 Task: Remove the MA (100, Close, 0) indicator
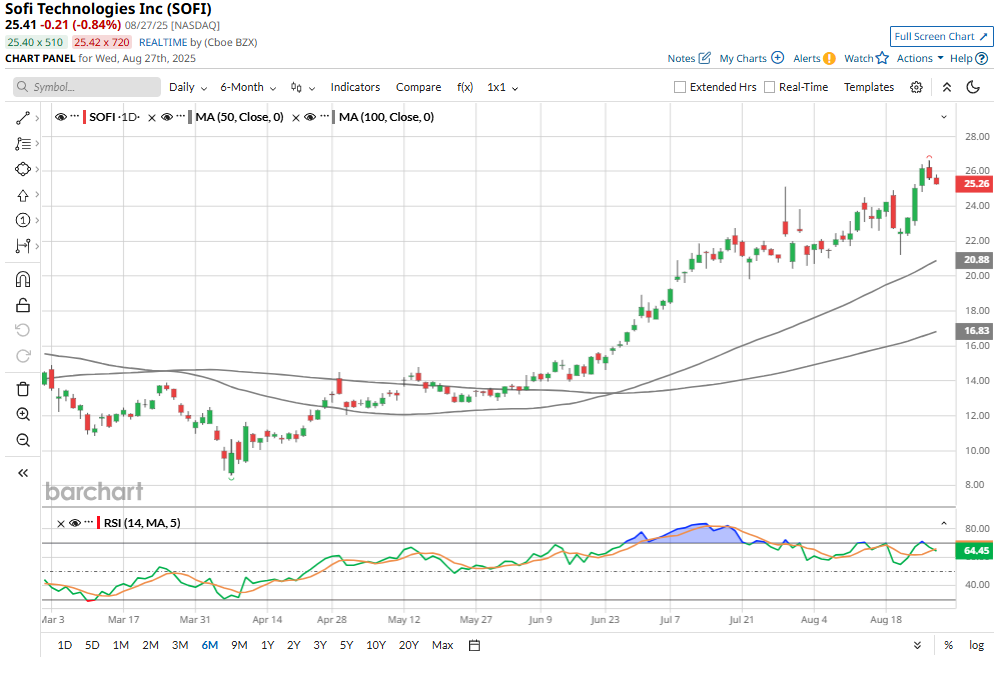(296, 118)
